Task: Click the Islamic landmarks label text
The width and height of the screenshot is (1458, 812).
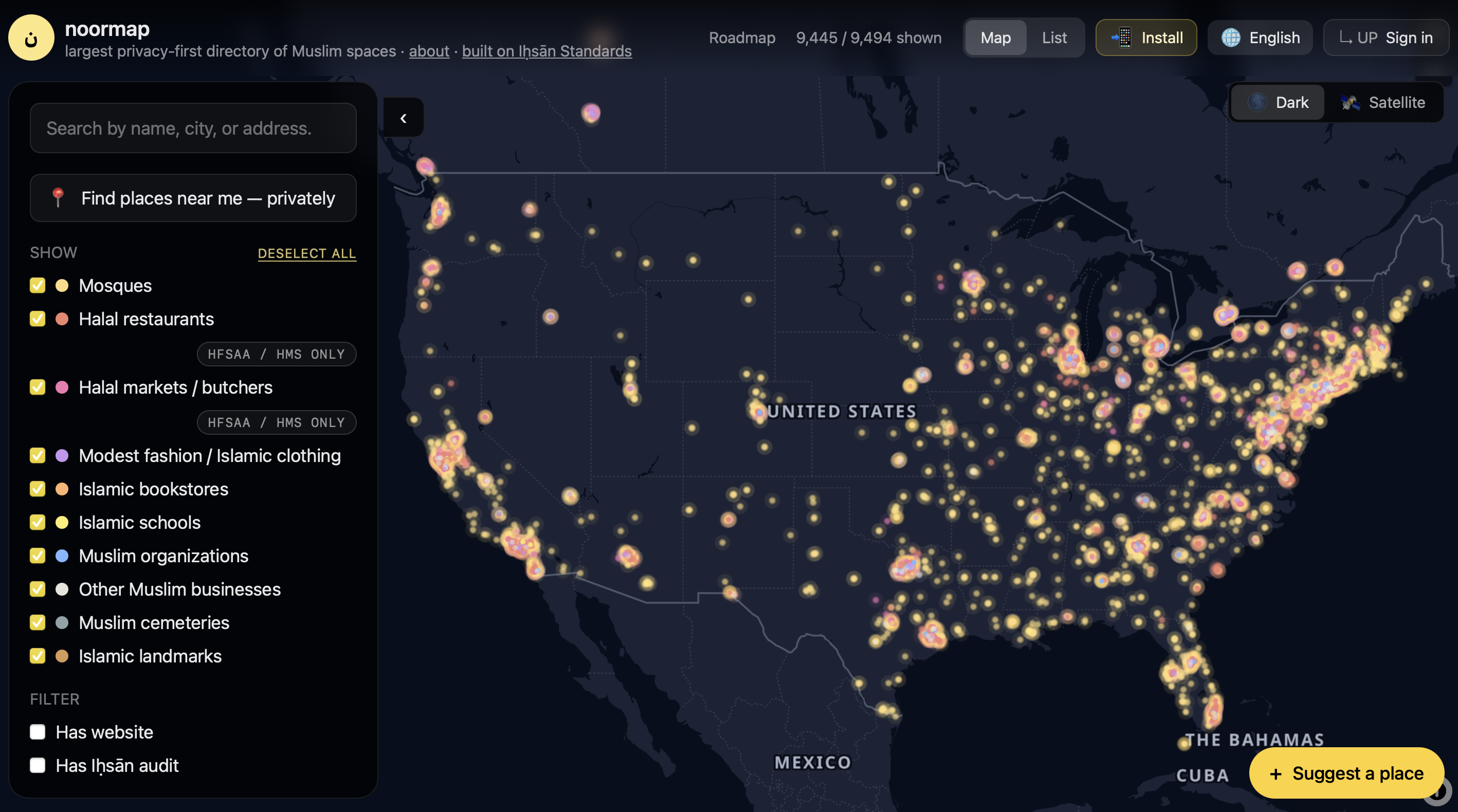Action: click(x=150, y=656)
